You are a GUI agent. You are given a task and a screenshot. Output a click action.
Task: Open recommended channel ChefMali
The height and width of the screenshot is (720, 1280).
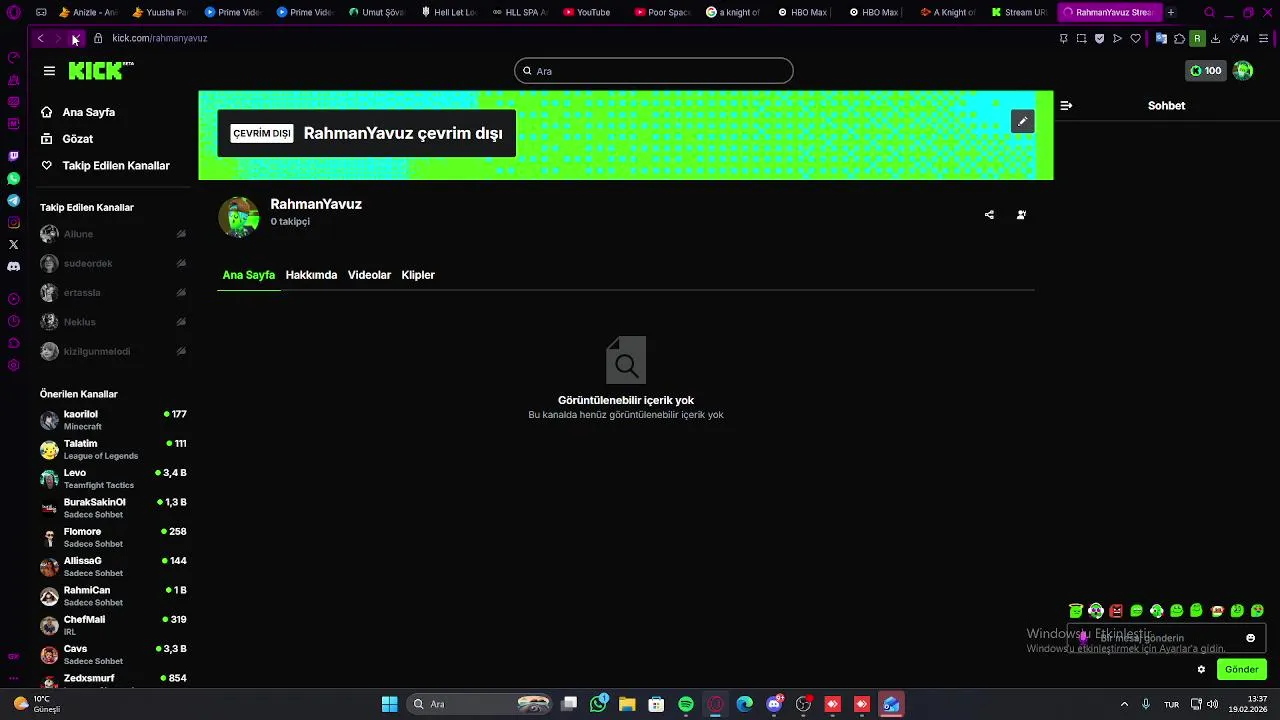[113, 625]
